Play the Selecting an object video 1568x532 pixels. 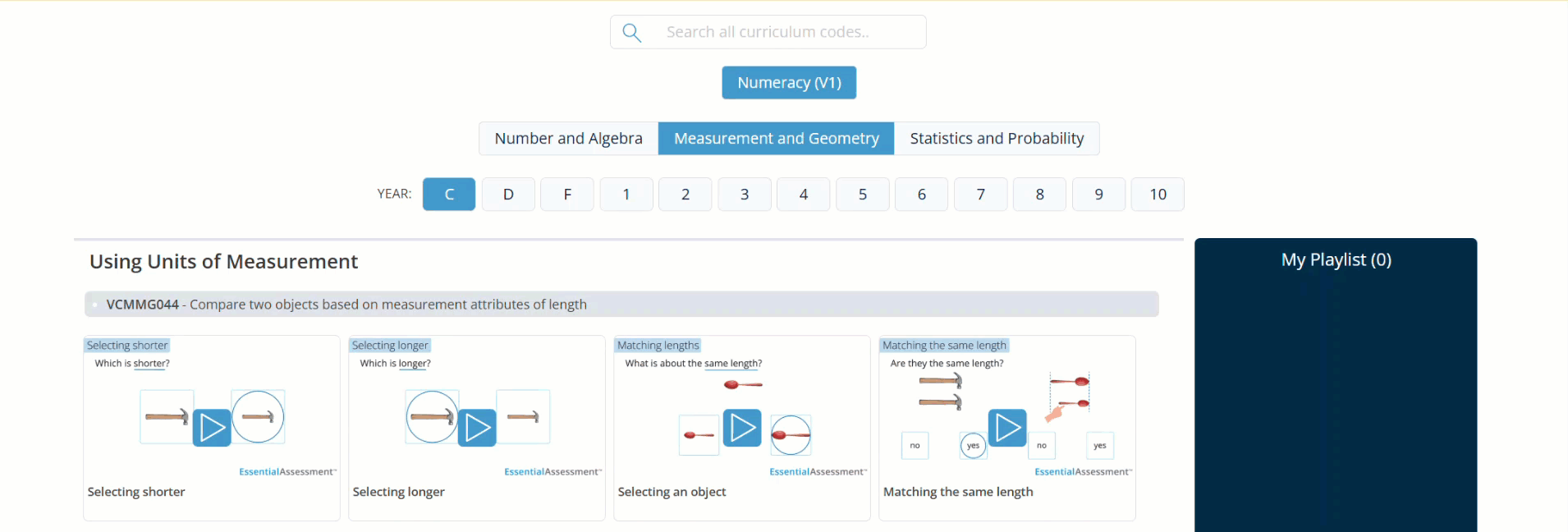[742, 428]
